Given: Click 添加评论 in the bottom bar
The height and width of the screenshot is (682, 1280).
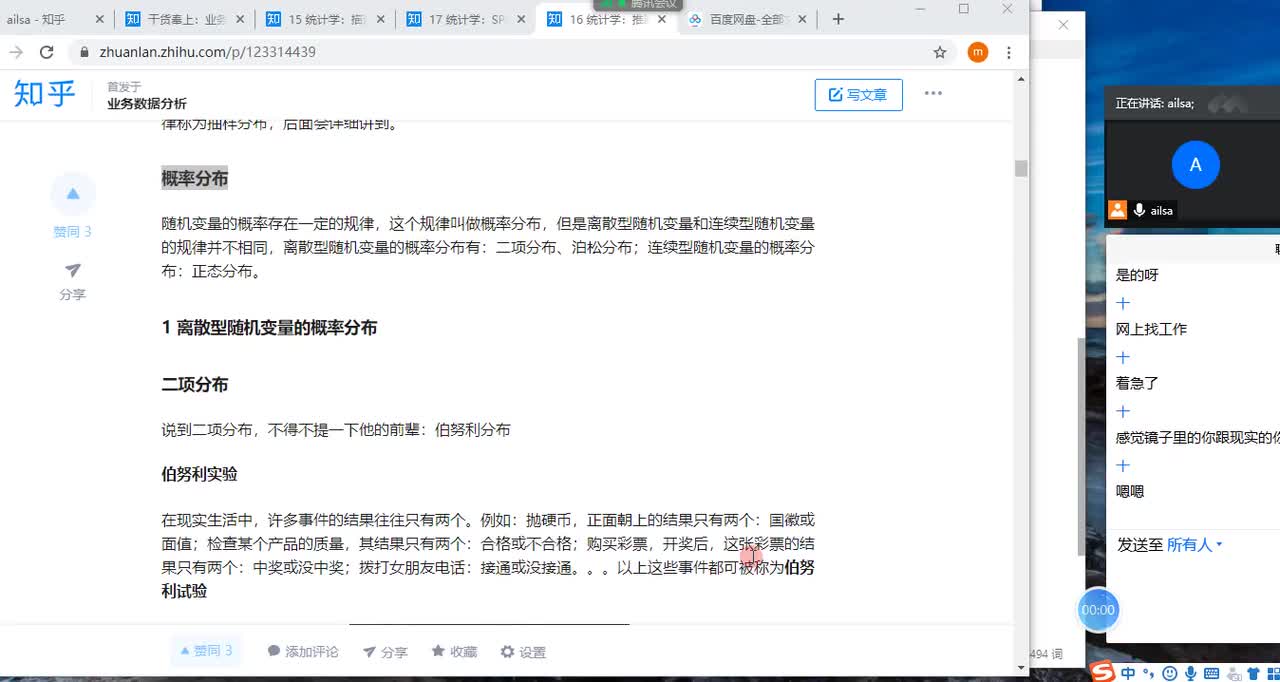Looking at the screenshot, I should click(303, 652).
